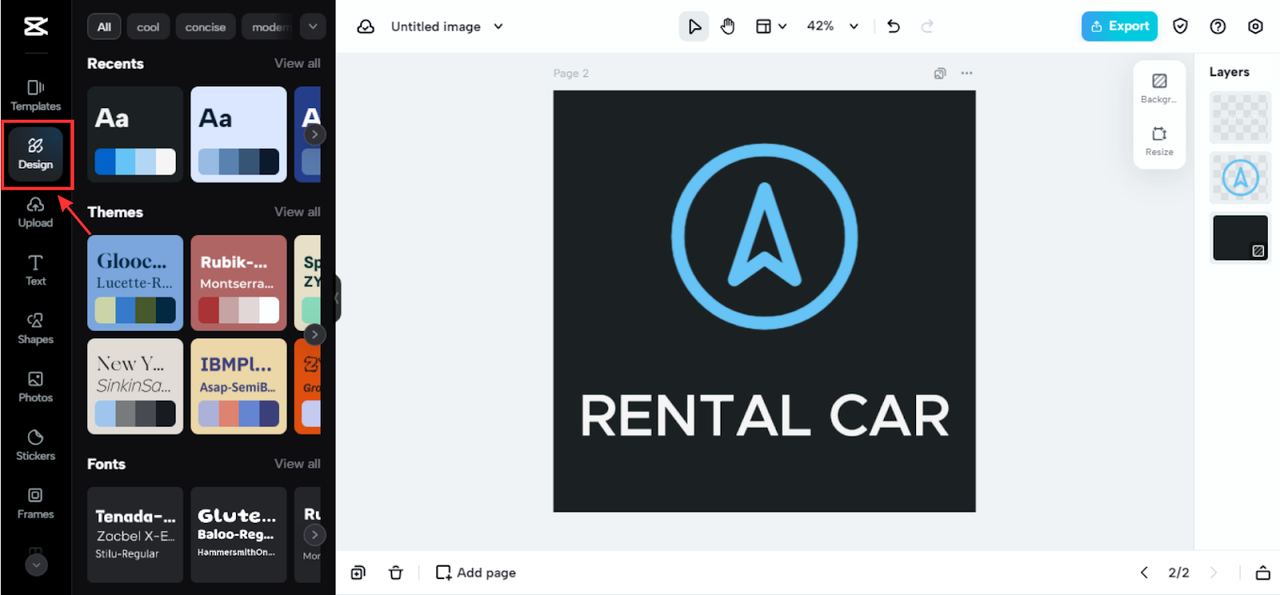The height and width of the screenshot is (595, 1280).
Task: Open the layout options dropdown
Action: [x=771, y=27]
